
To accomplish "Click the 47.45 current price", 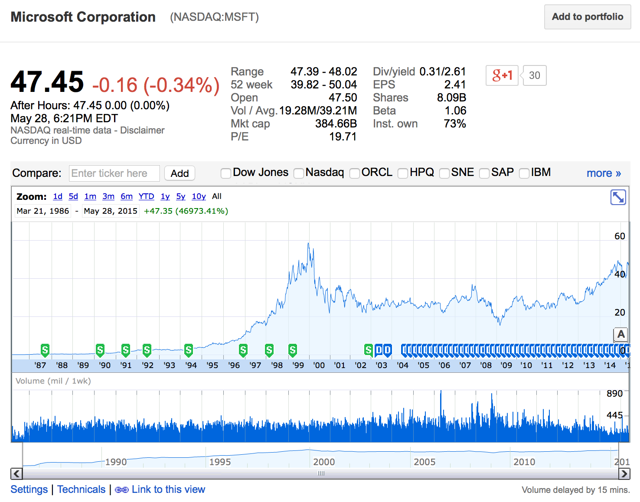I will click(47, 82).
